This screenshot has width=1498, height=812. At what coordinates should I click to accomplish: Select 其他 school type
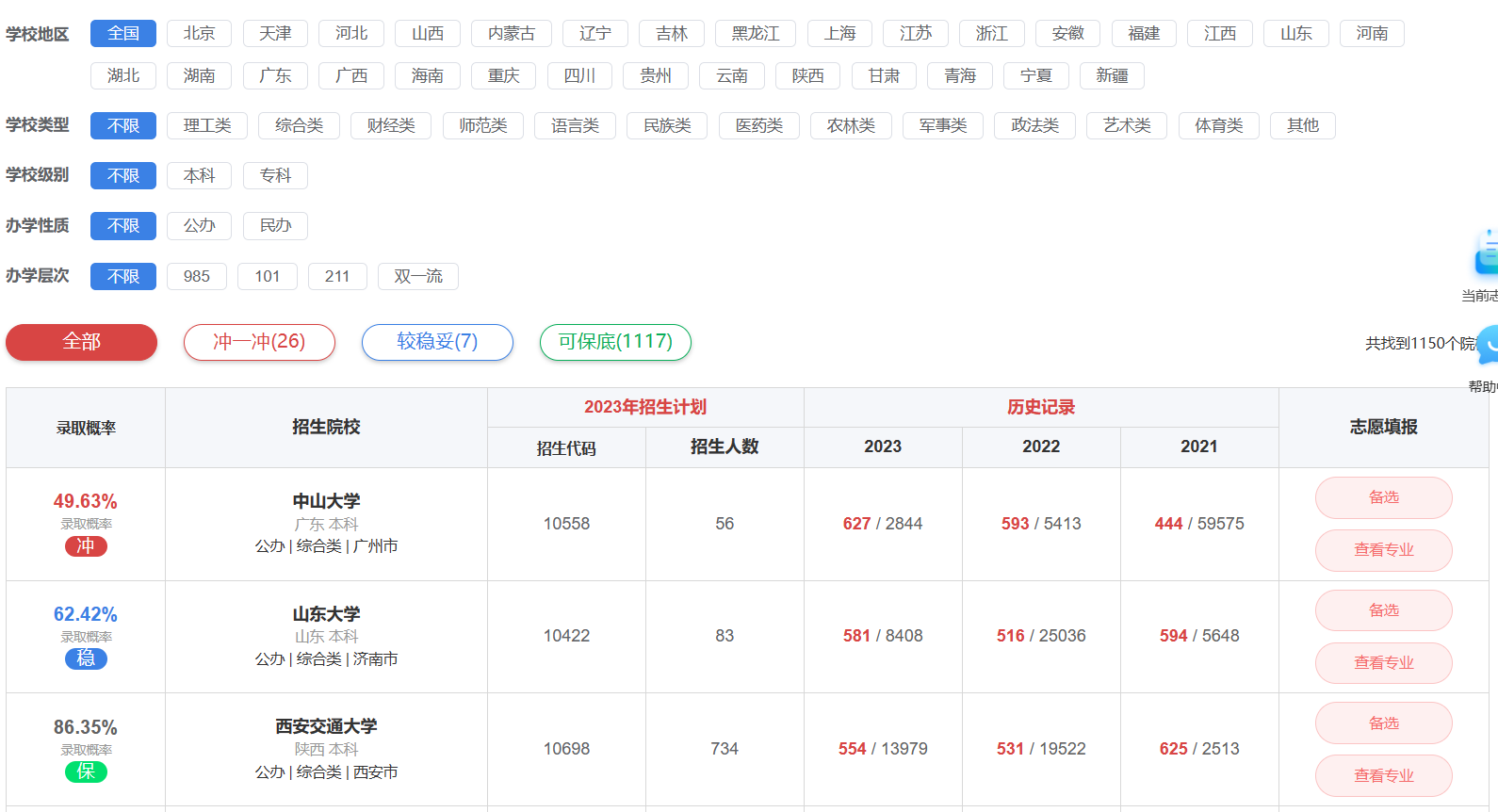pos(1303,125)
